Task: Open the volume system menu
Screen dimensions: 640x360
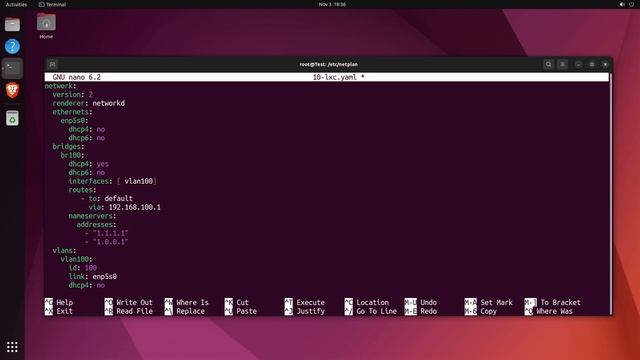Action: [x=622, y=4]
